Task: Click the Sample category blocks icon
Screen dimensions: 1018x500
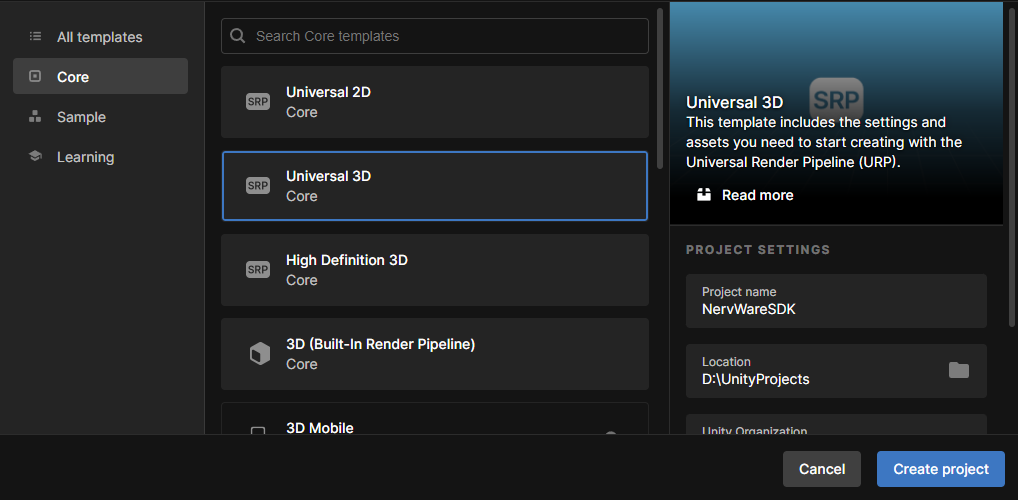Action: click(x=35, y=117)
